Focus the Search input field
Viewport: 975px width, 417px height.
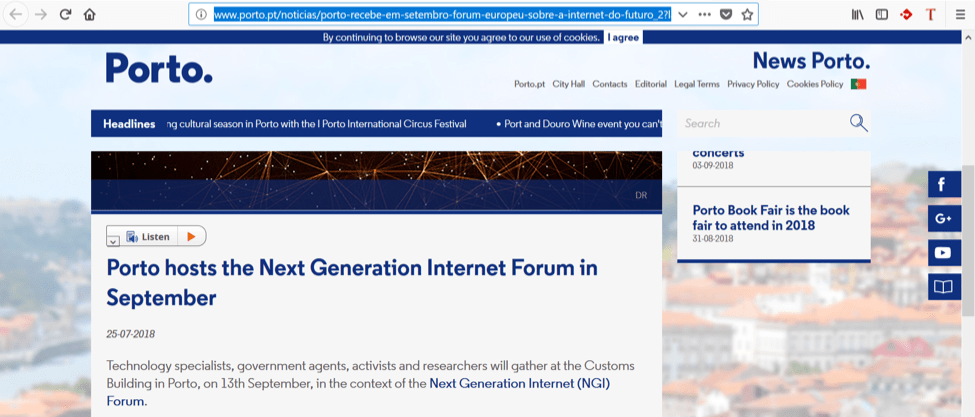765,123
